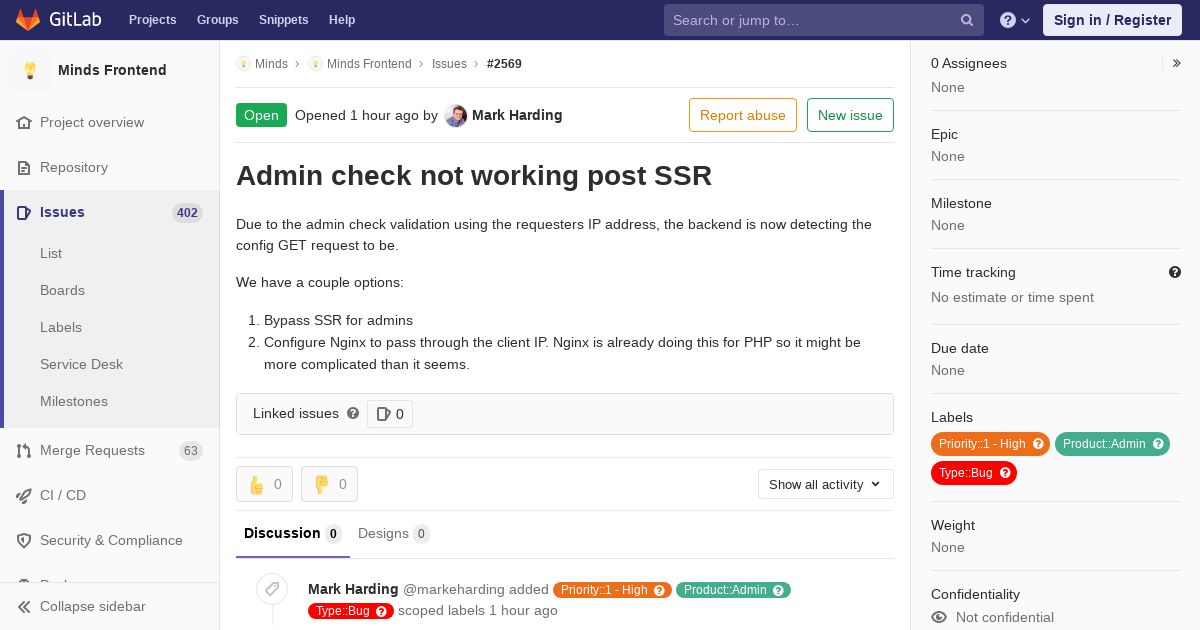Click the Collapse sidebar text
Screen dimensions: 1200x630
(93, 606)
